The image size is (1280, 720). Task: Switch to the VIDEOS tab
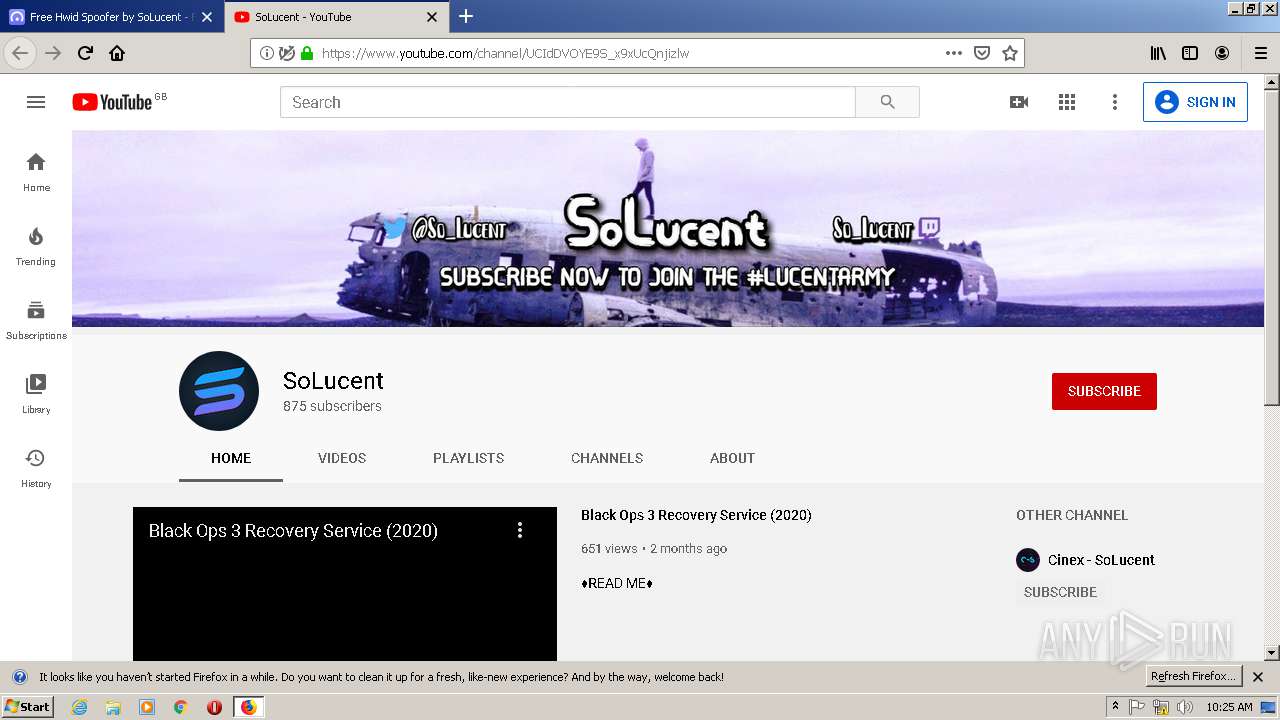342,458
